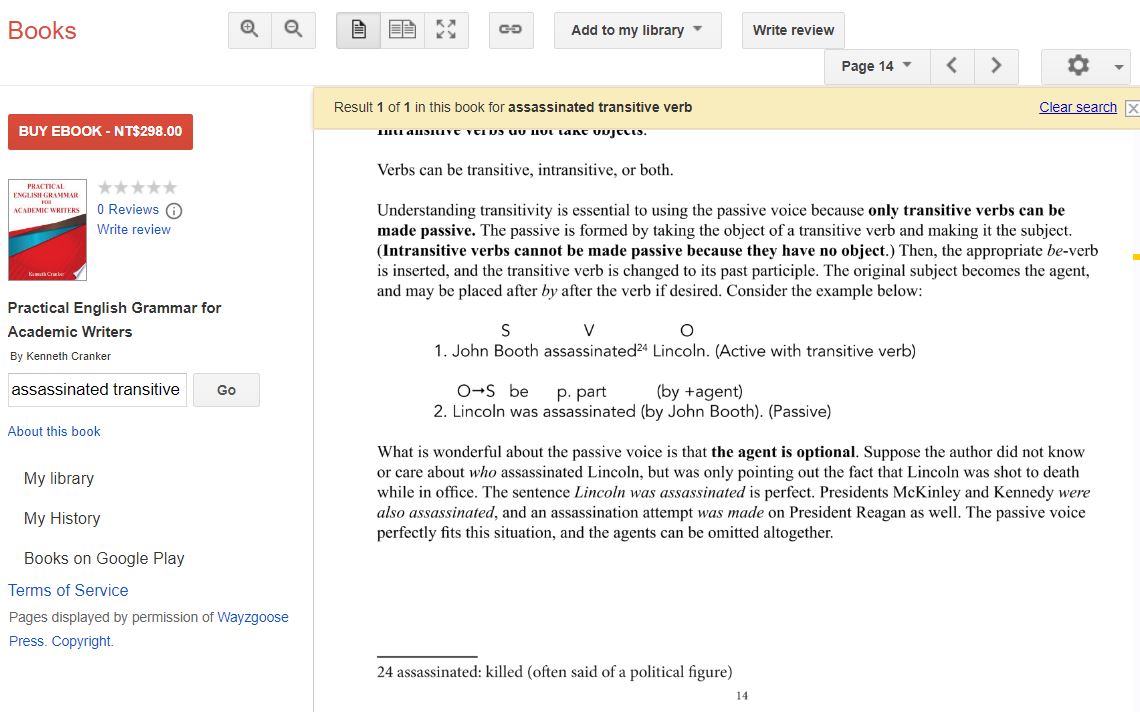The width and height of the screenshot is (1140, 712).
Task: Click the zoom in magnifier icon
Action: 250,30
